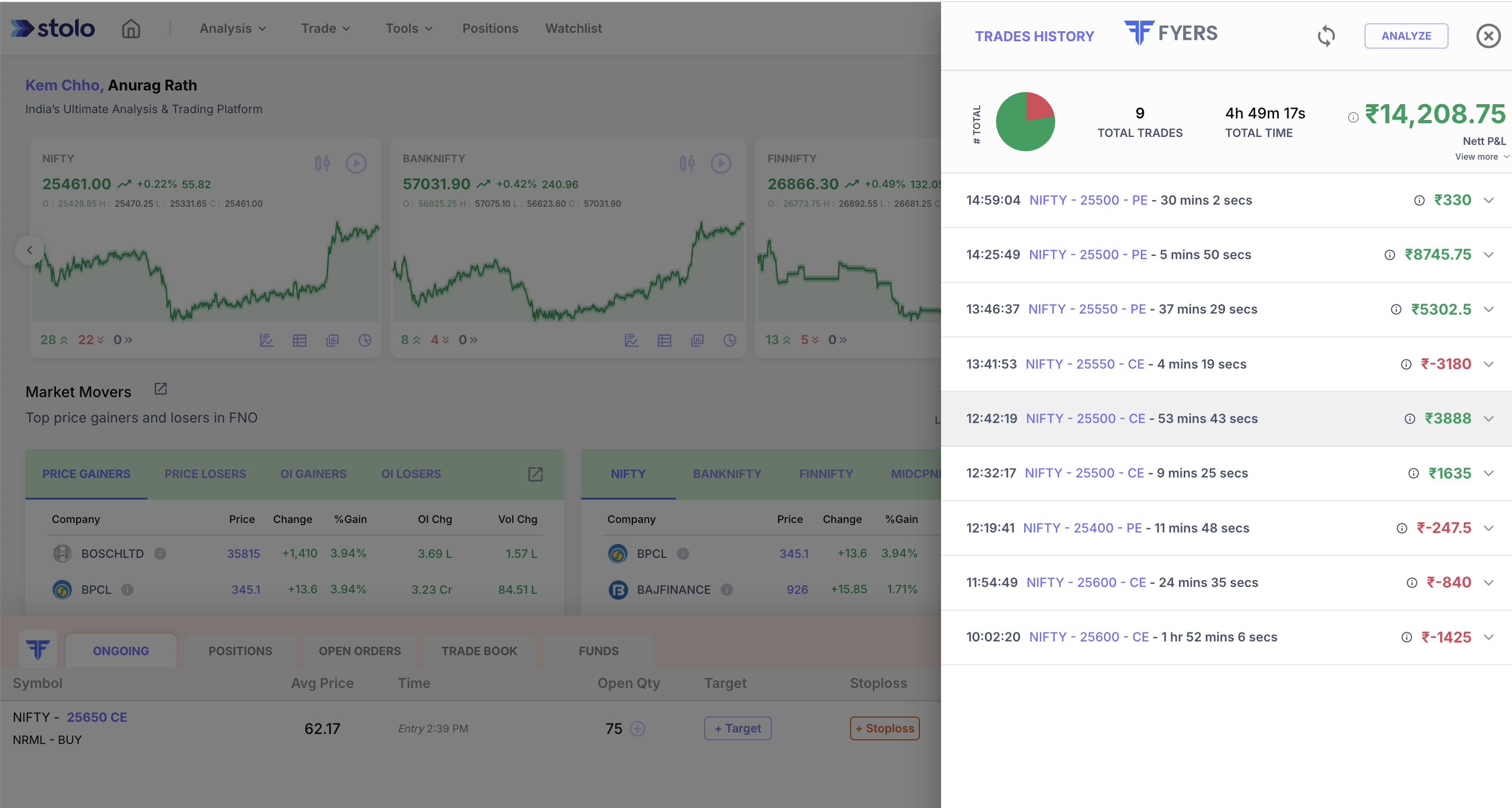This screenshot has height=808, width=1512.
Task: Select the FINNIFTY movers tab
Action: tap(826, 474)
